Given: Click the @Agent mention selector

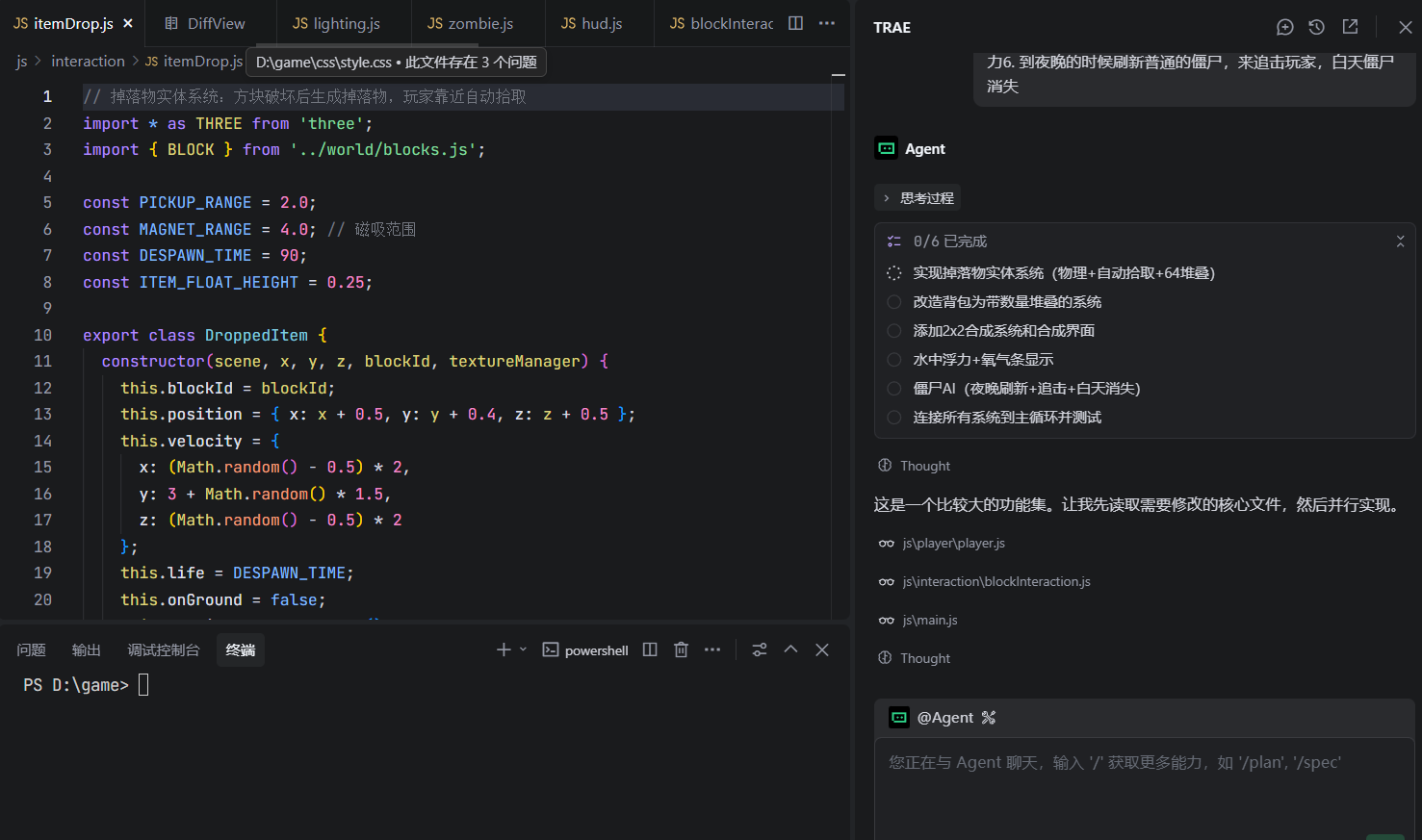Looking at the screenshot, I should [944, 718].
